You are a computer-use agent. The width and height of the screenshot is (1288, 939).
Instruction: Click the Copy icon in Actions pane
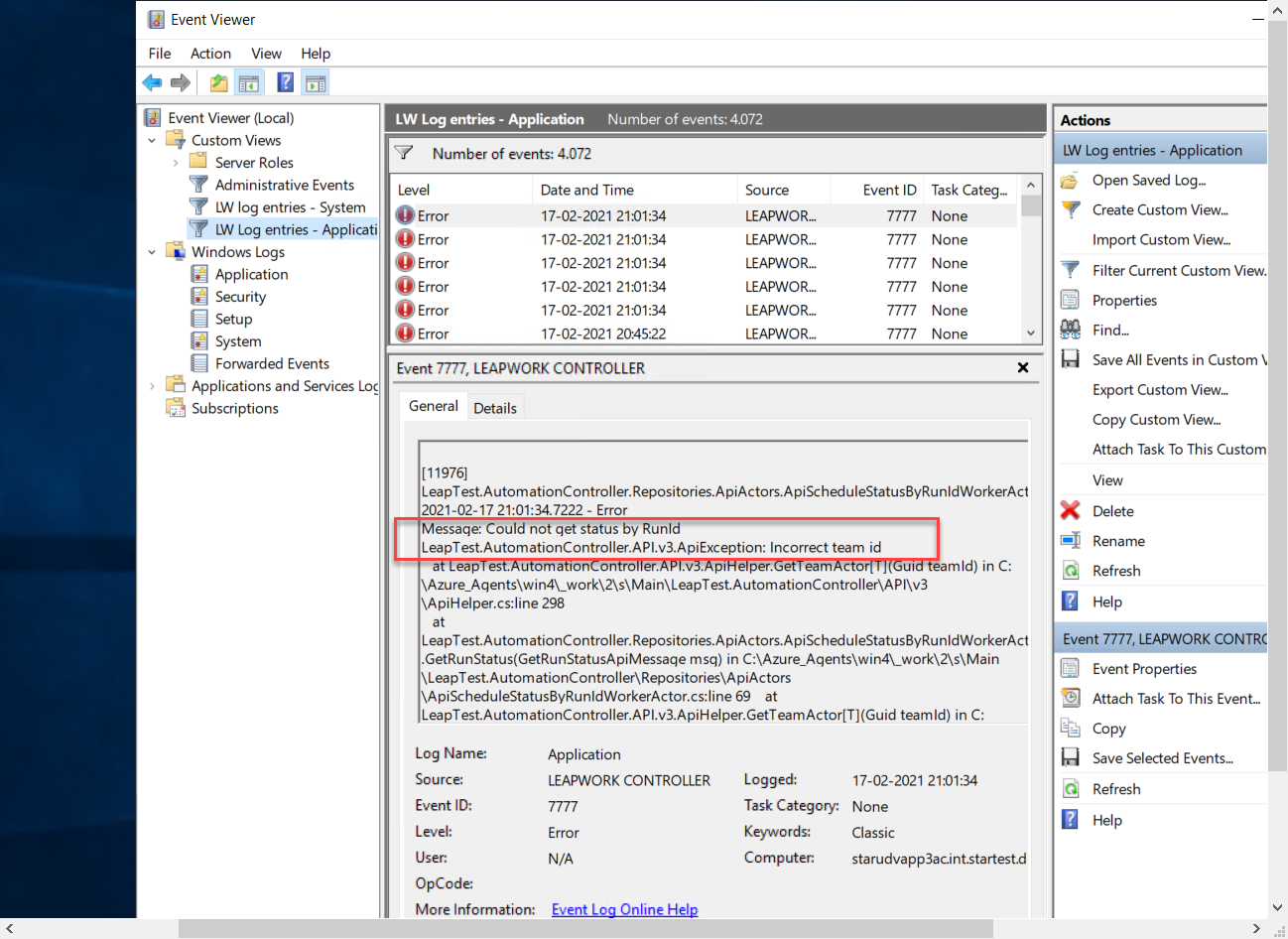click(1070, 728)
